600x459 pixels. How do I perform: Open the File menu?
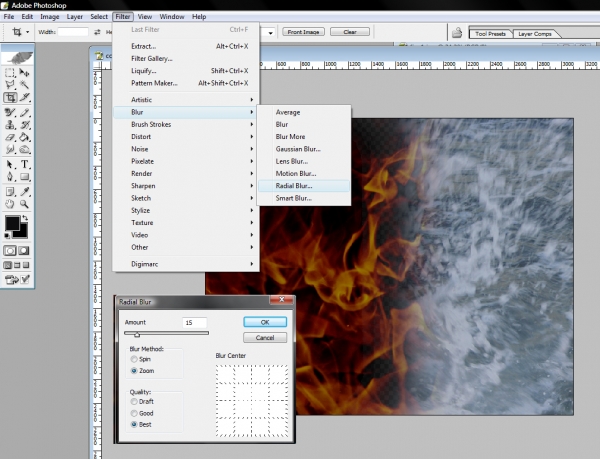coord(9,17)
